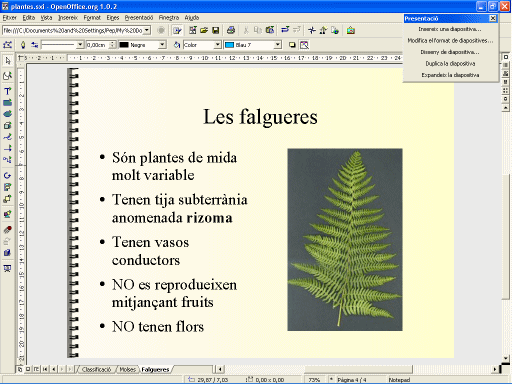The width and height of the screenshot is (512, 384).
Task: Click the Print icon in toolbar
Action: coord(231,30)
